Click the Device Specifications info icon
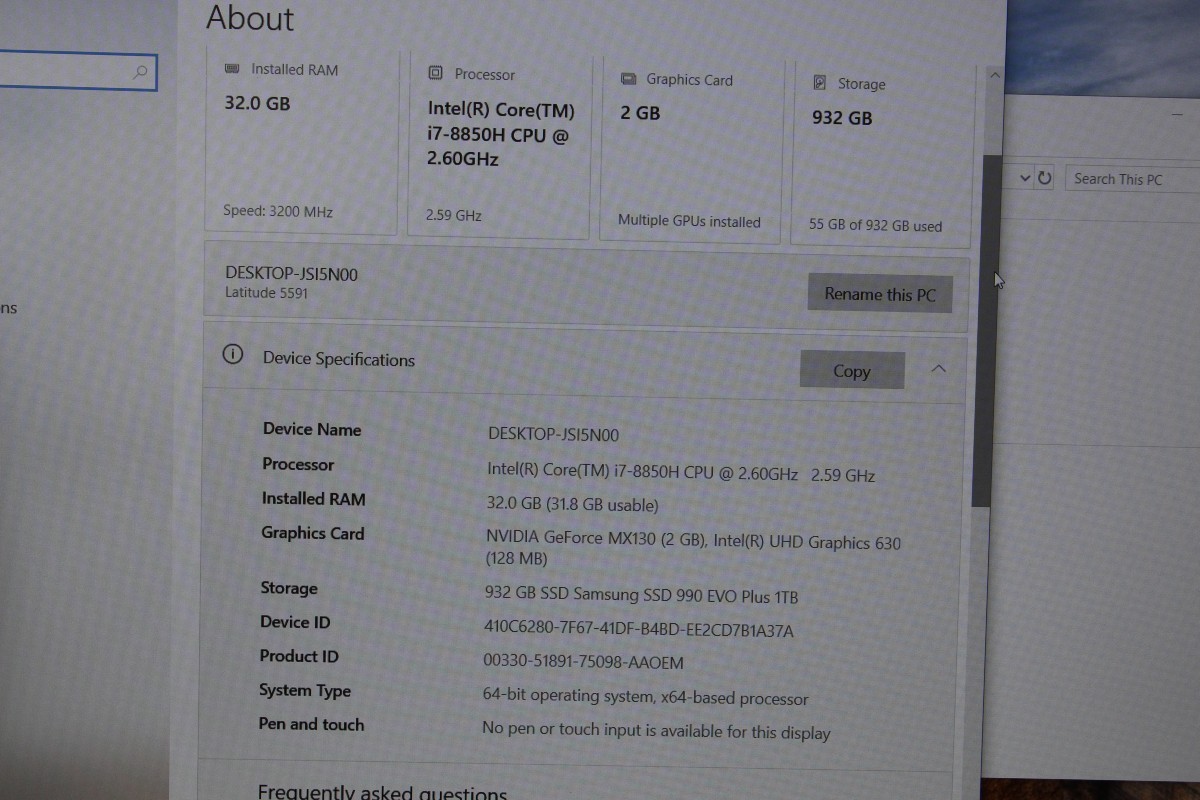Viewport: 1200px width, 800px height. click(x=232, y=354)
